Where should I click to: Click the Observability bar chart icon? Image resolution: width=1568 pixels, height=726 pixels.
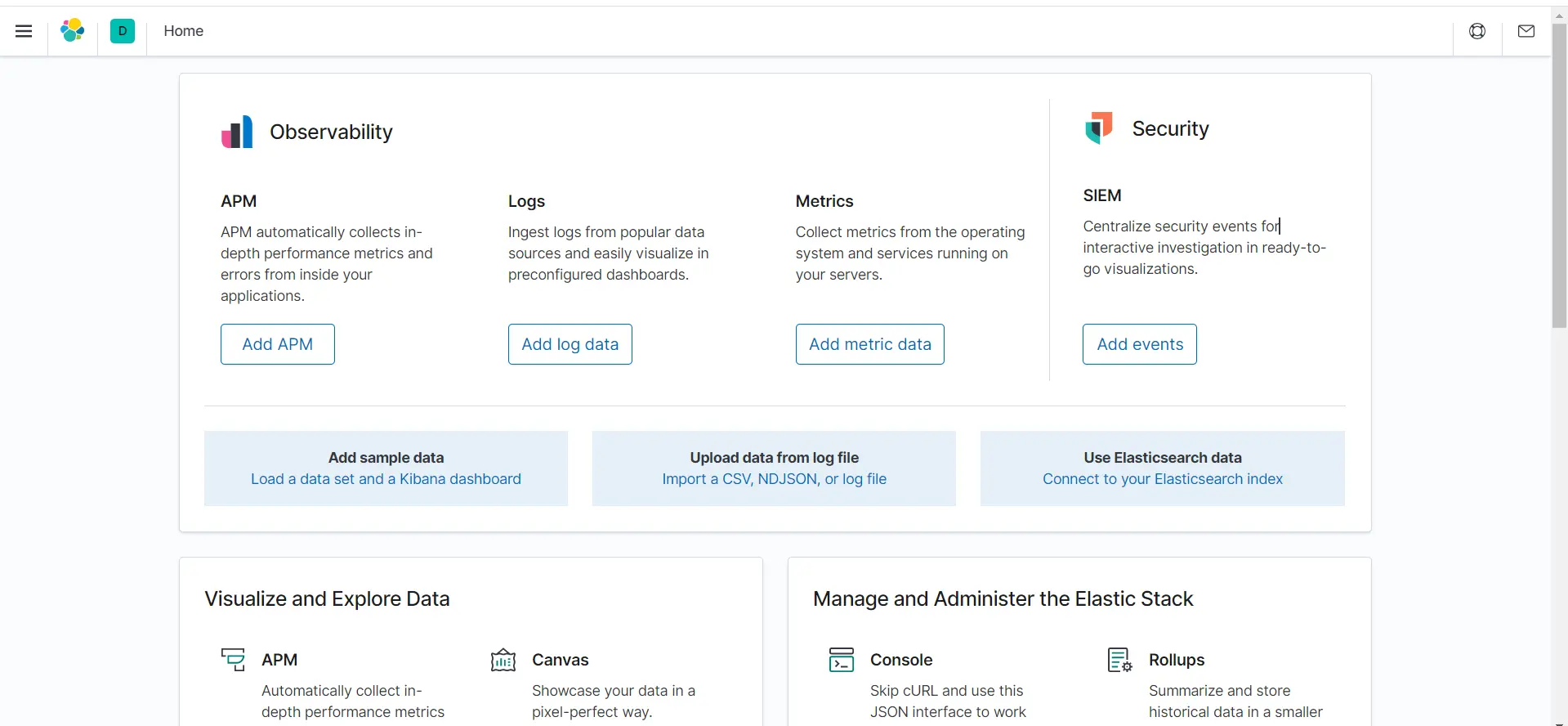tap(237, 132)
